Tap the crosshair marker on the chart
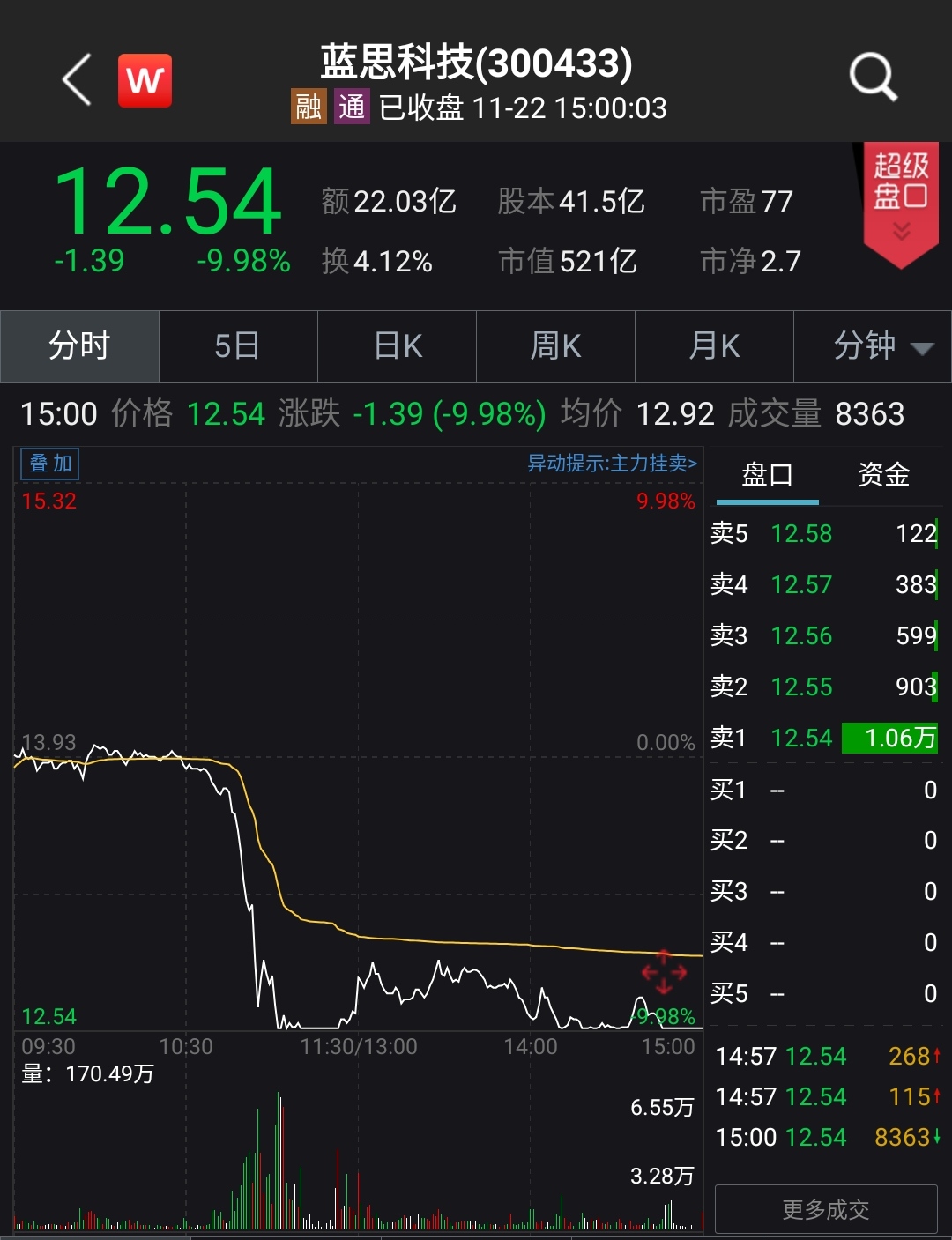 click(x=665, y=972)
